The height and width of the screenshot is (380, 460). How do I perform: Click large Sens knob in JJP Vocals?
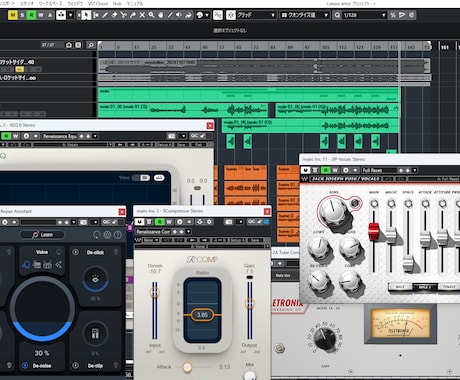333,212
